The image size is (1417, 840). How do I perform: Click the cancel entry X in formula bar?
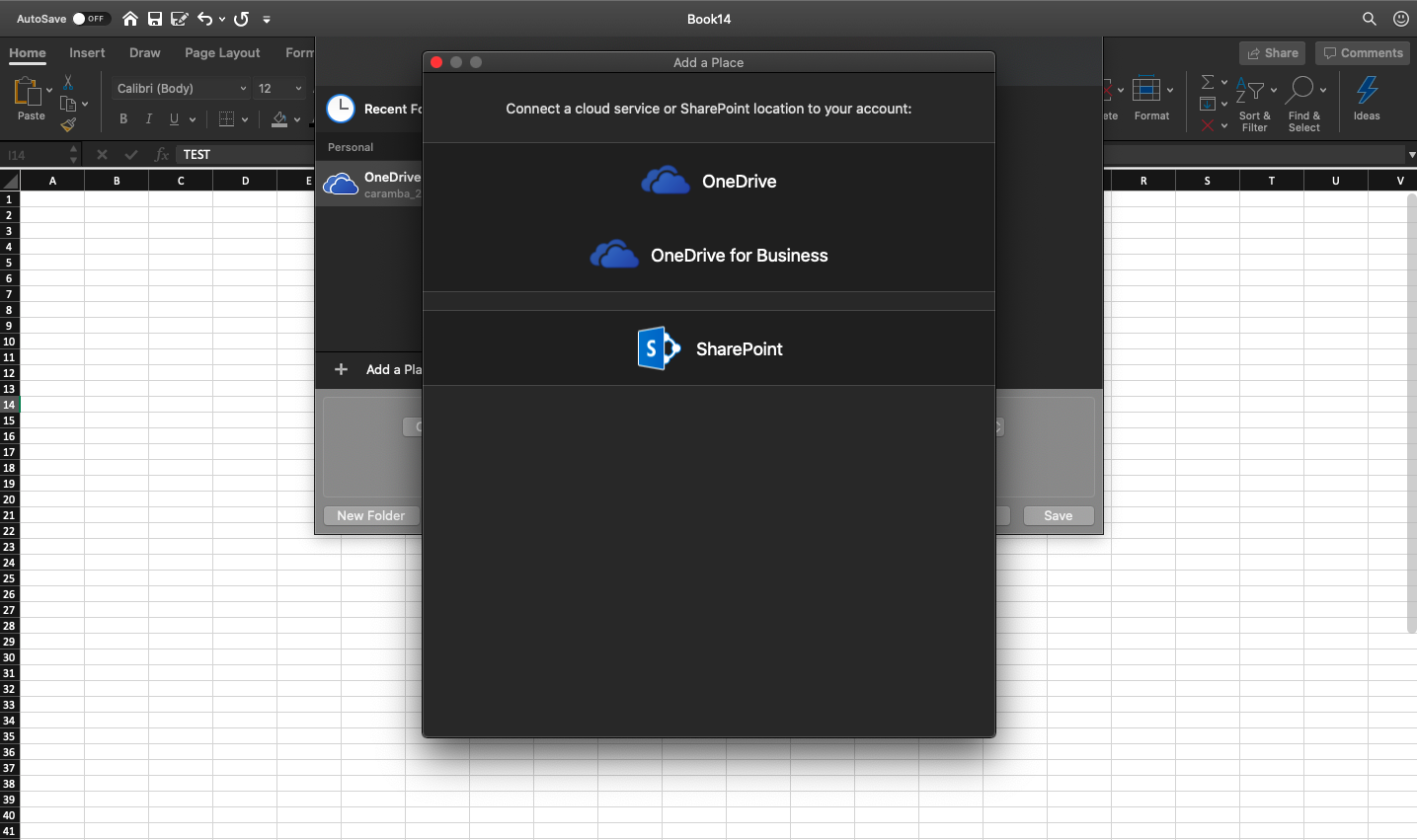coord(102,155)
